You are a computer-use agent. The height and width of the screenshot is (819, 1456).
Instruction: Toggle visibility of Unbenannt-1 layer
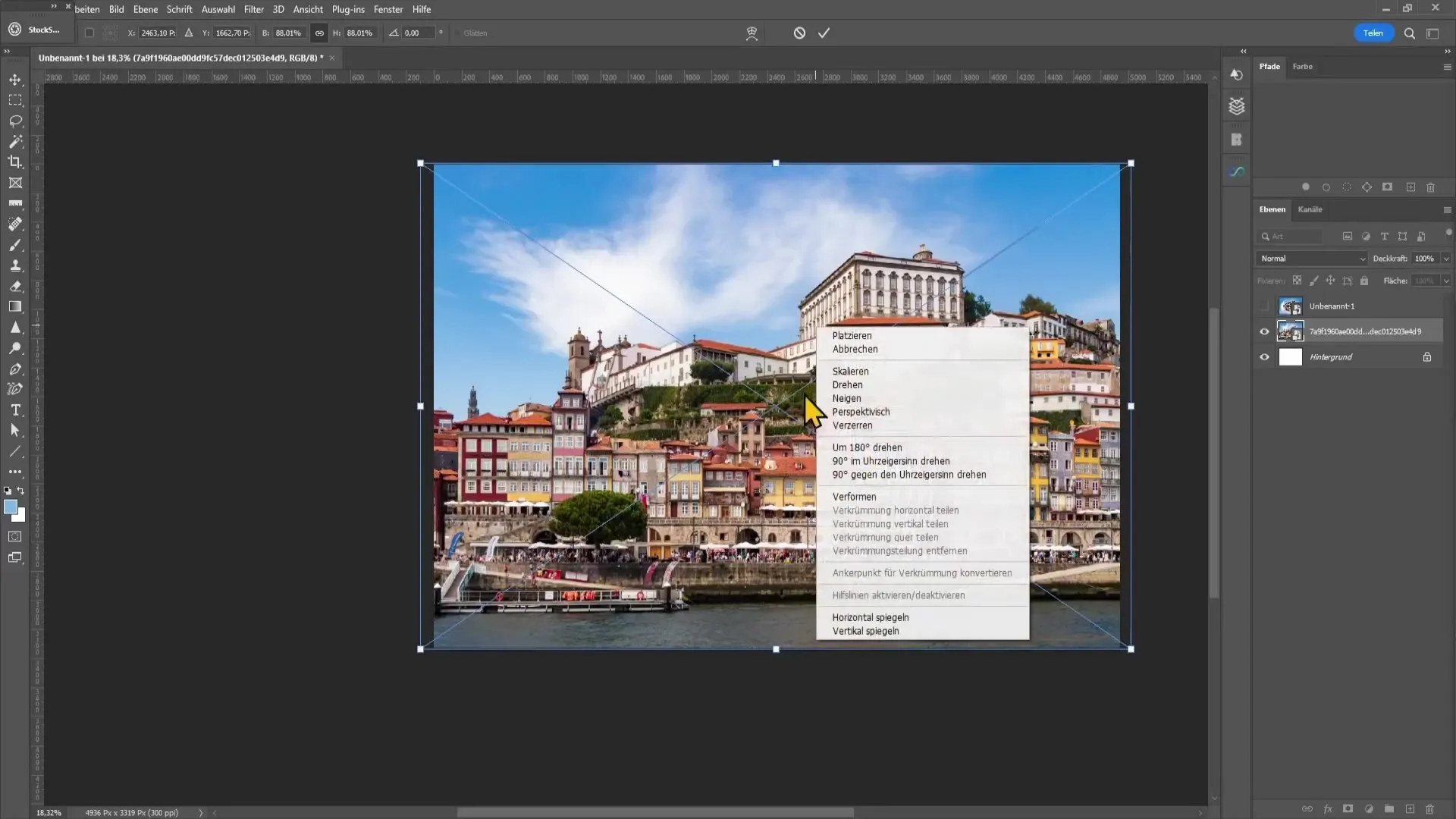[1265, 306]
